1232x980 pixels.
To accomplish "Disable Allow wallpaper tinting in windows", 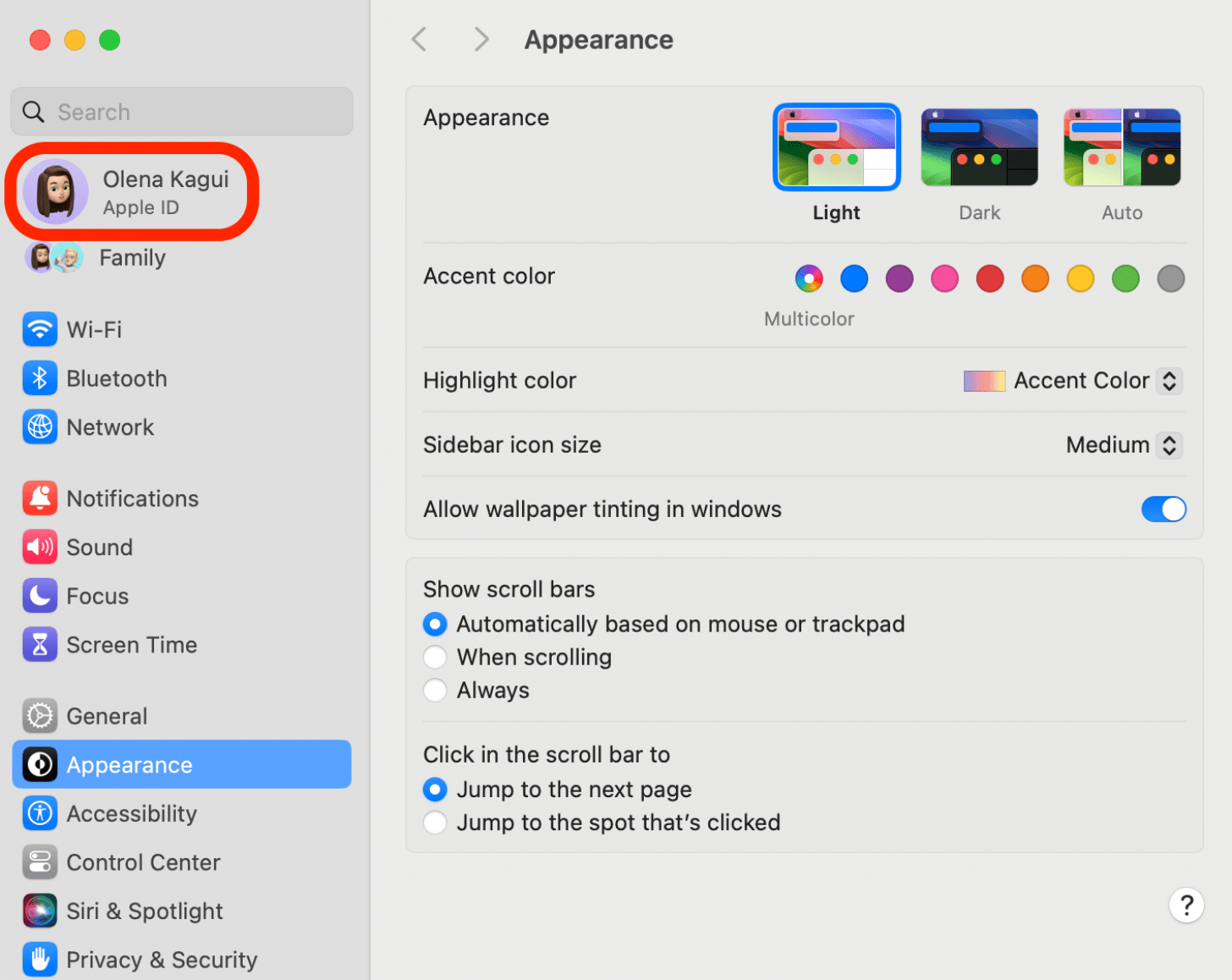I will (1163, 509).
